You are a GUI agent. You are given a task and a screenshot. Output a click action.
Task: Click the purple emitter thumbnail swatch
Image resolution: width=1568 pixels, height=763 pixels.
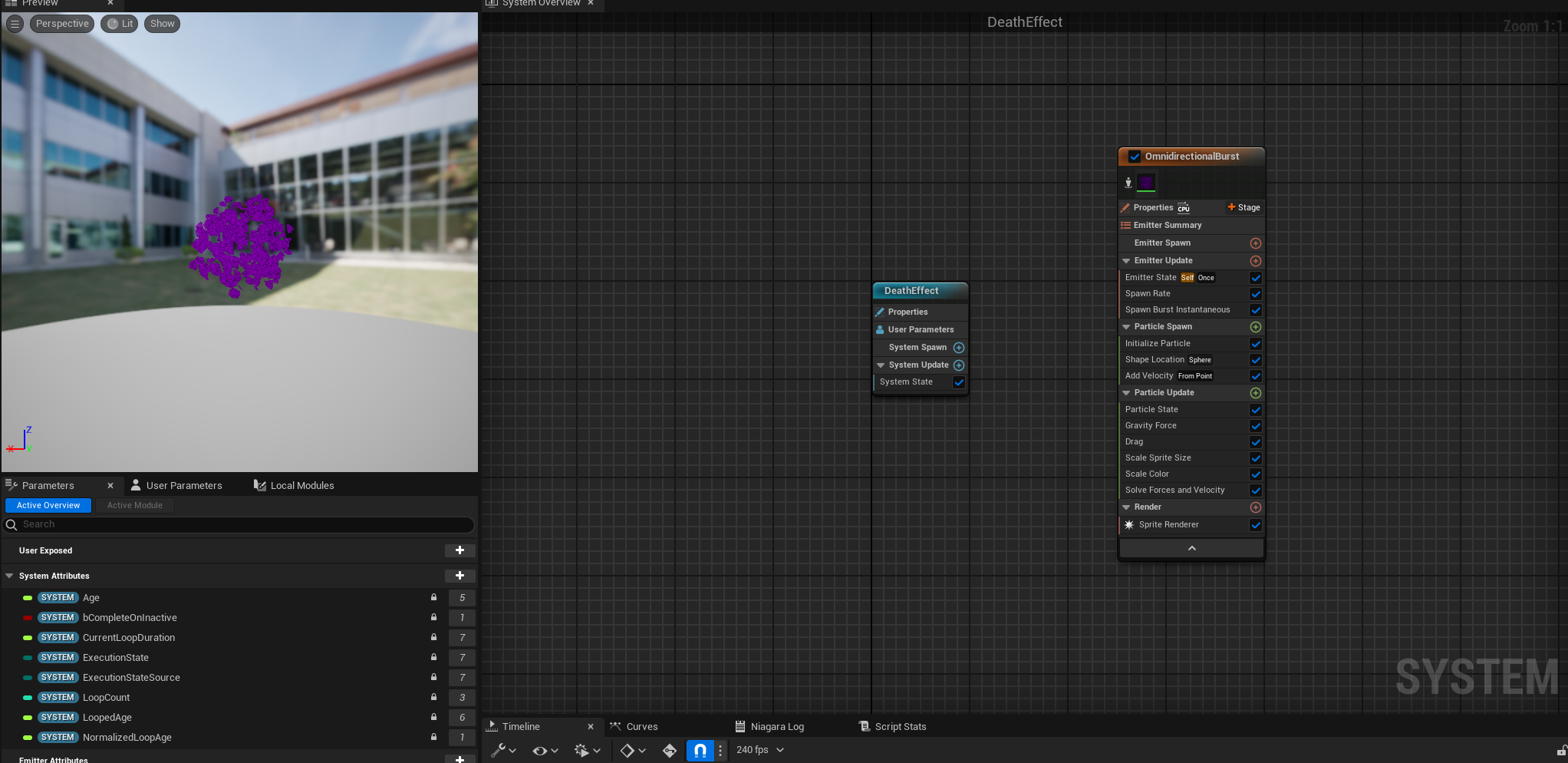(1146, 182)
